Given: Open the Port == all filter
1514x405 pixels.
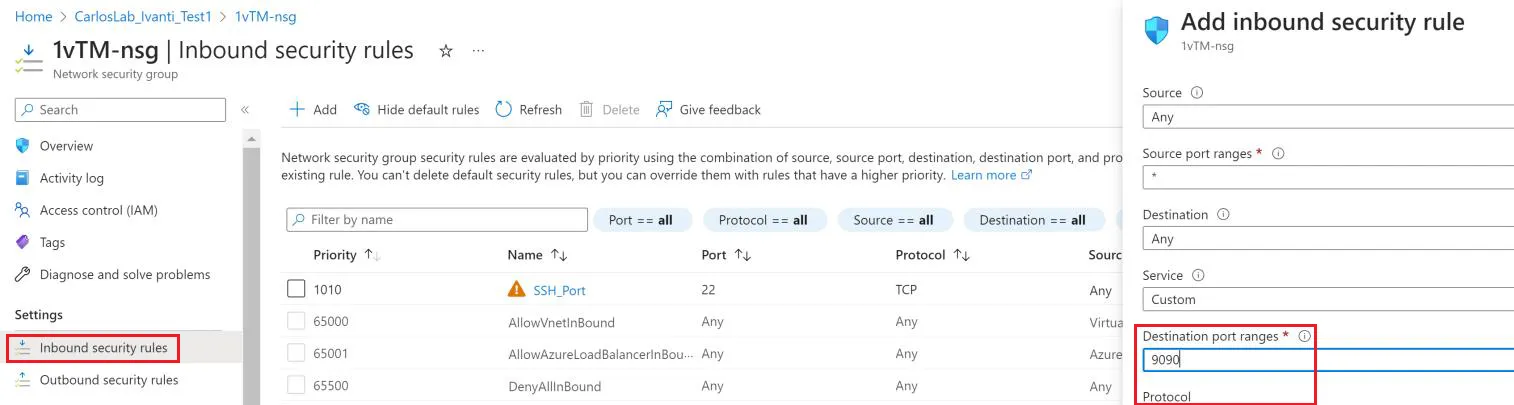Looking at the screenshot, I should point(641,220).
